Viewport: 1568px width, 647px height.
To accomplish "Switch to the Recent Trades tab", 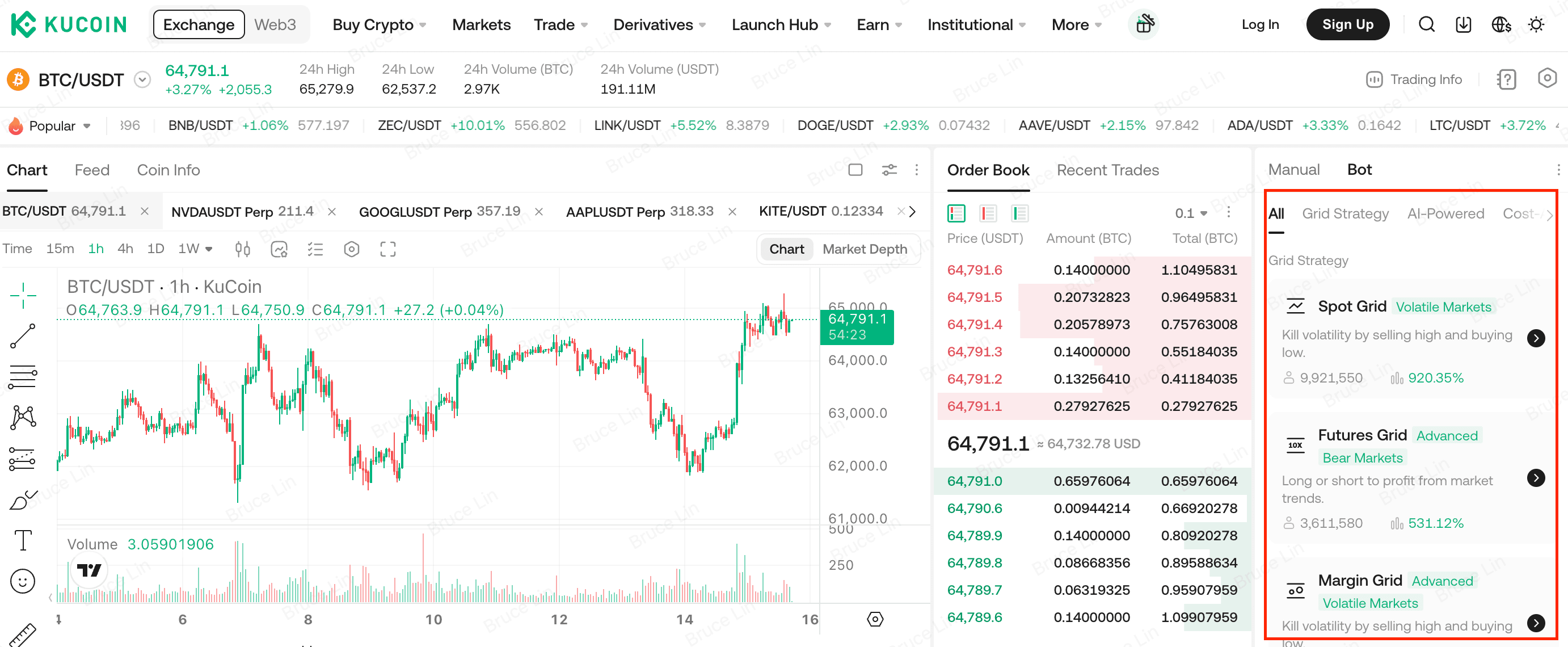I will pyautogui.click(x=1107, y=170).
